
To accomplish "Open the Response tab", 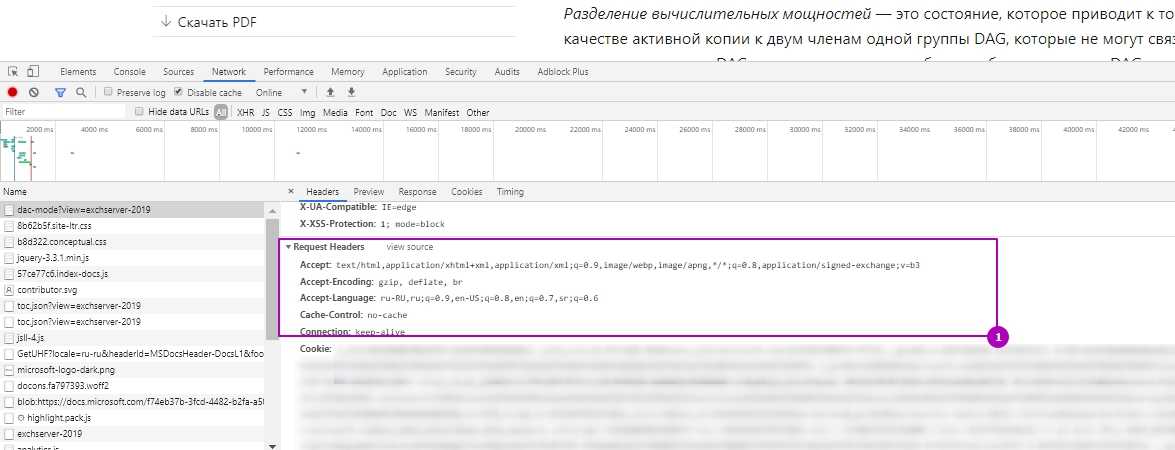I will (x=417, y=192).
